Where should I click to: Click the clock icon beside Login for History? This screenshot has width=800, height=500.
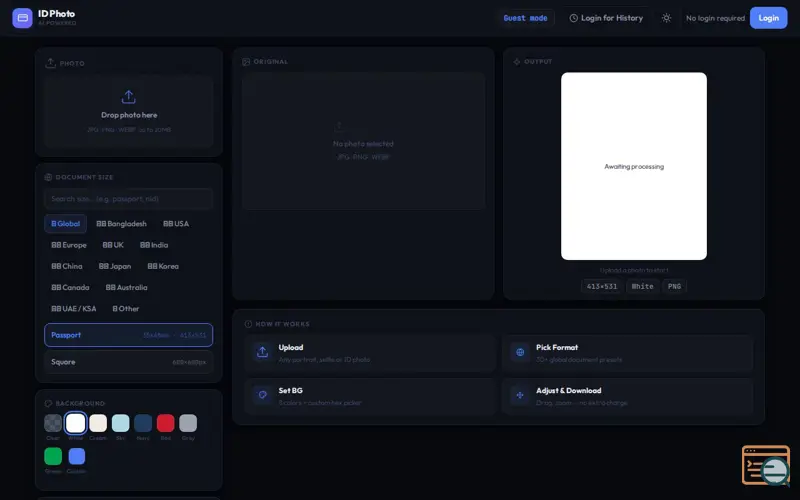(x=573, y=18)
